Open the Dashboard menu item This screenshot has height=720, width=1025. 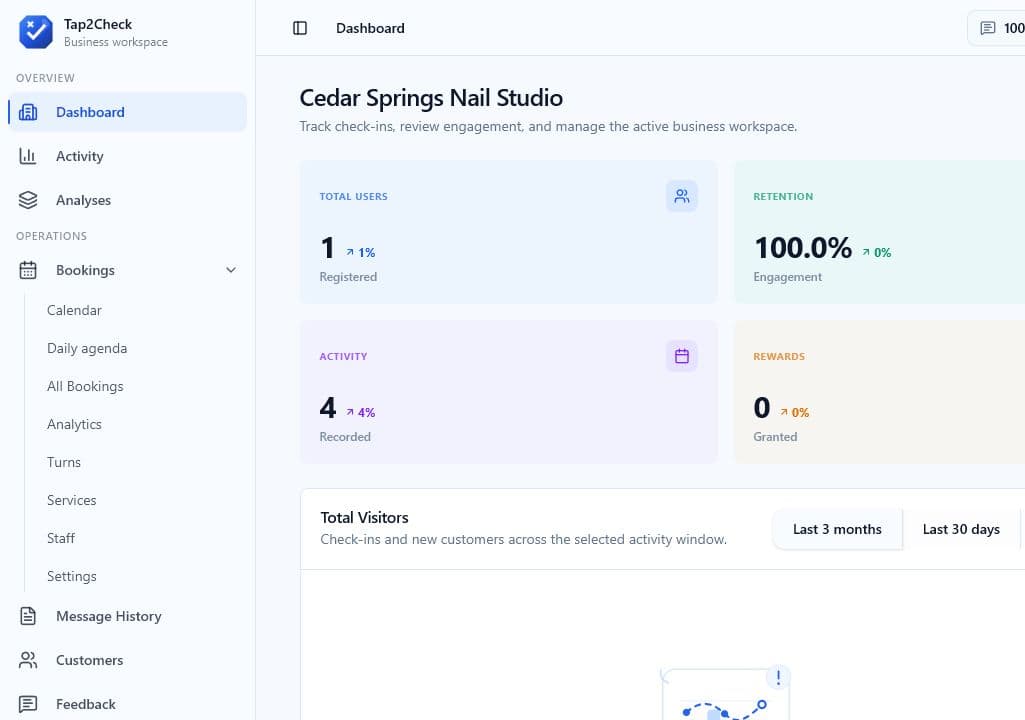point(127,112)
